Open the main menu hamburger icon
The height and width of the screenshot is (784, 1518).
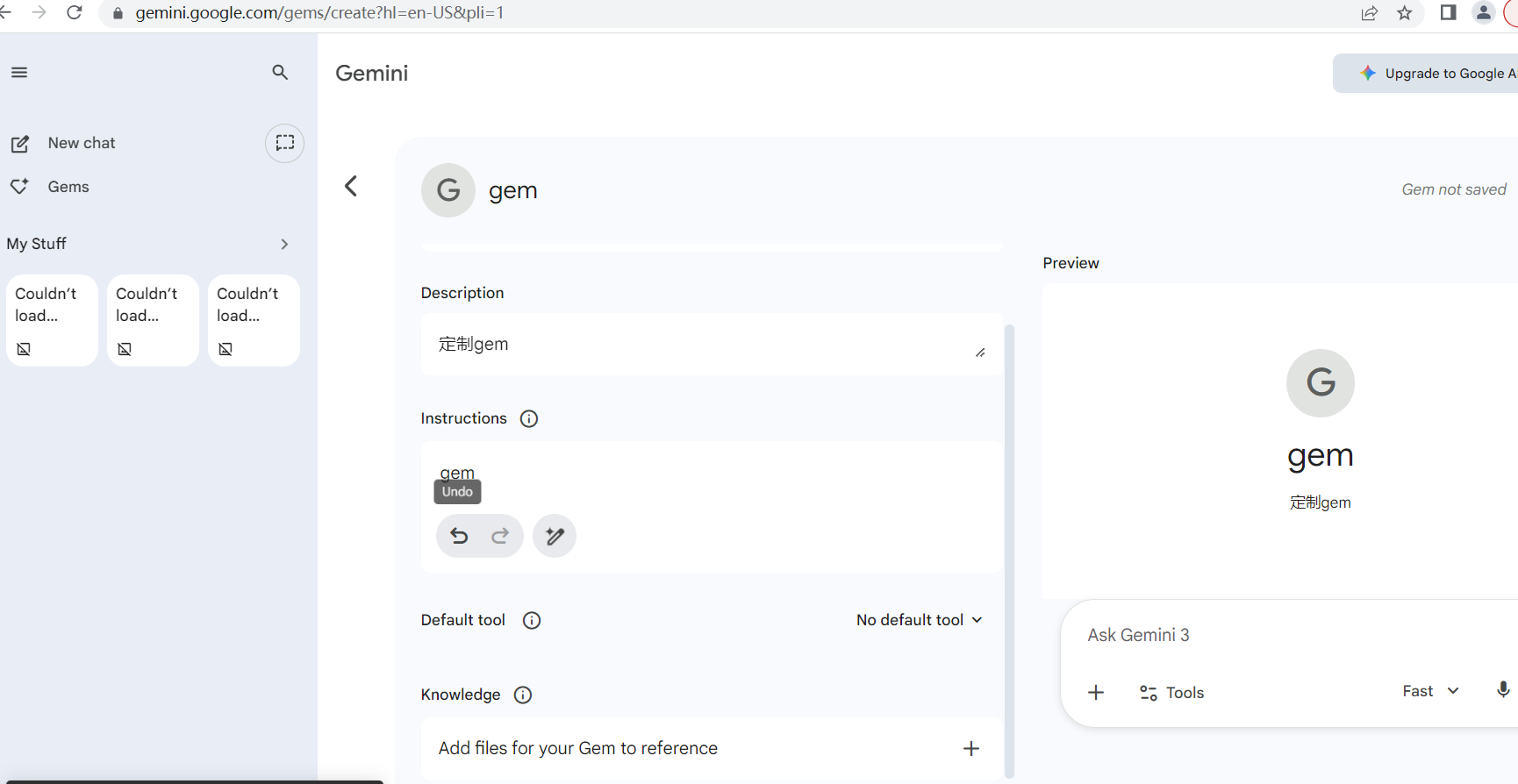pyautogui.click(x=19, y=73)
